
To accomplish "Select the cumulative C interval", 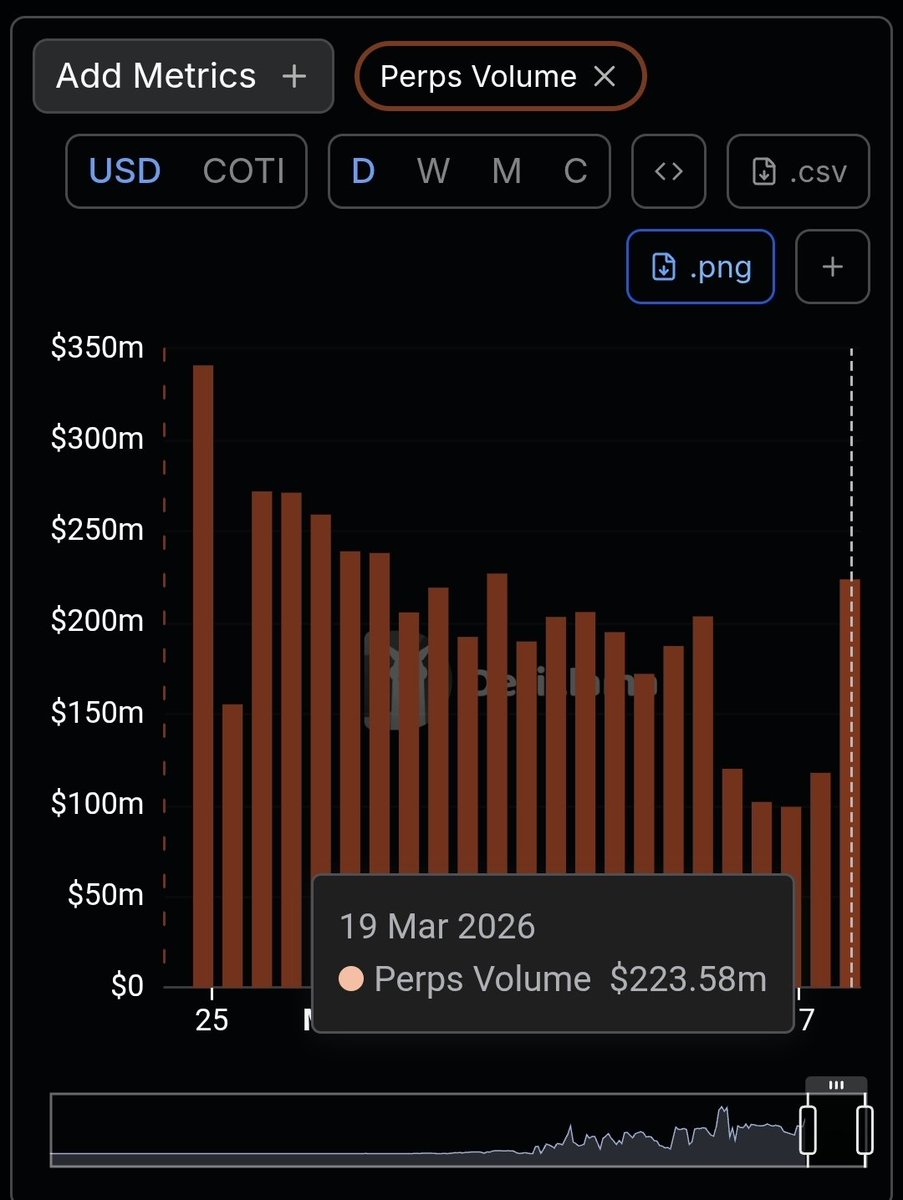I will [575, 171].
